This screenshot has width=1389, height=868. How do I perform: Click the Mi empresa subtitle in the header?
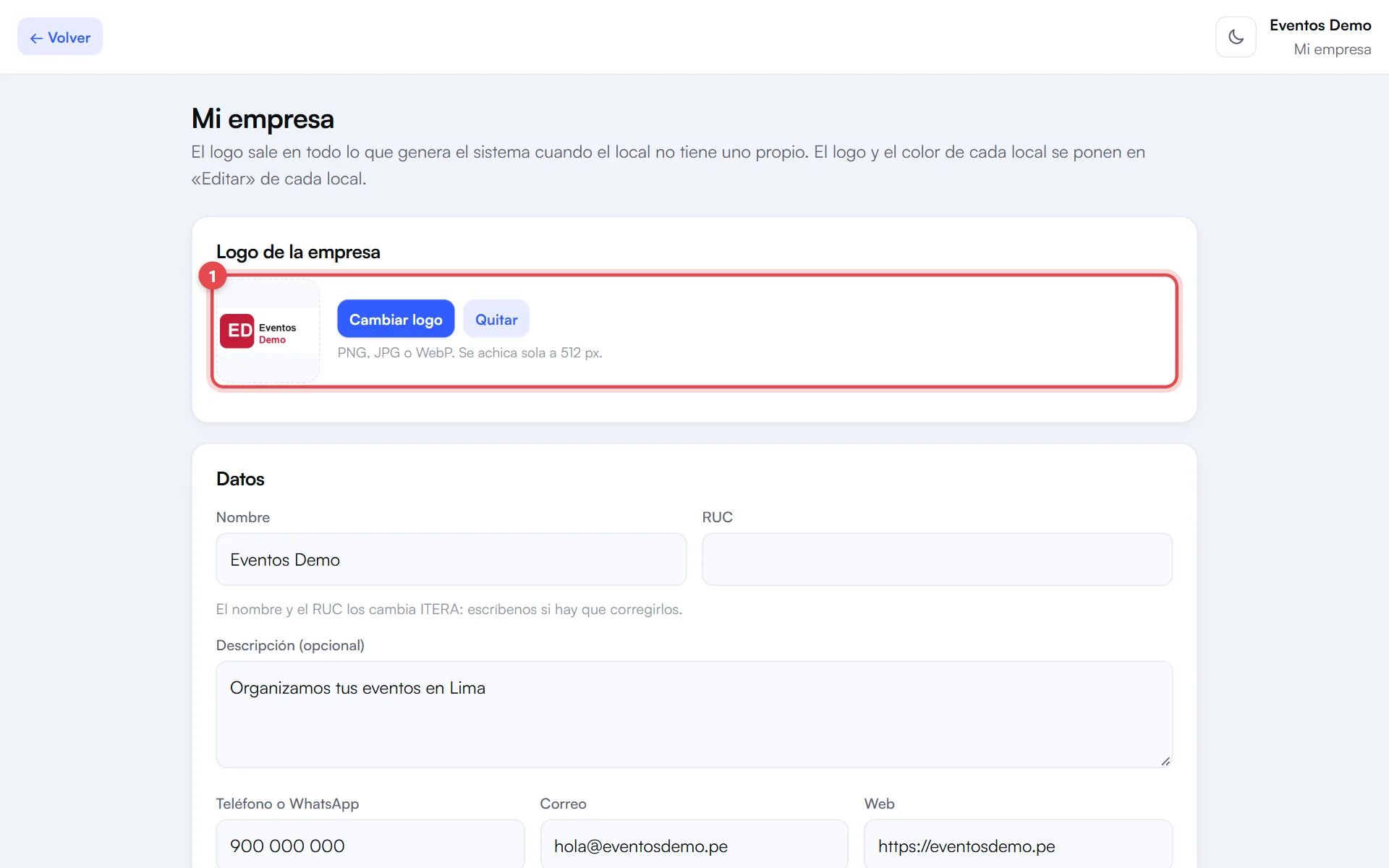tap(1332, 49)
